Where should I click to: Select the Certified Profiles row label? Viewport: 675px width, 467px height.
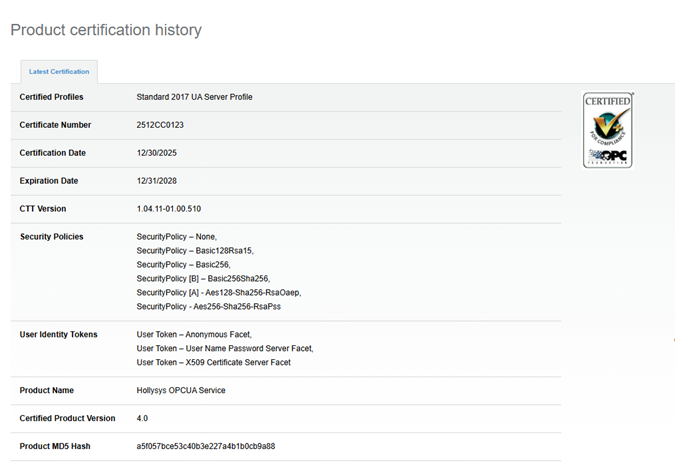click(x=52, y=97)
